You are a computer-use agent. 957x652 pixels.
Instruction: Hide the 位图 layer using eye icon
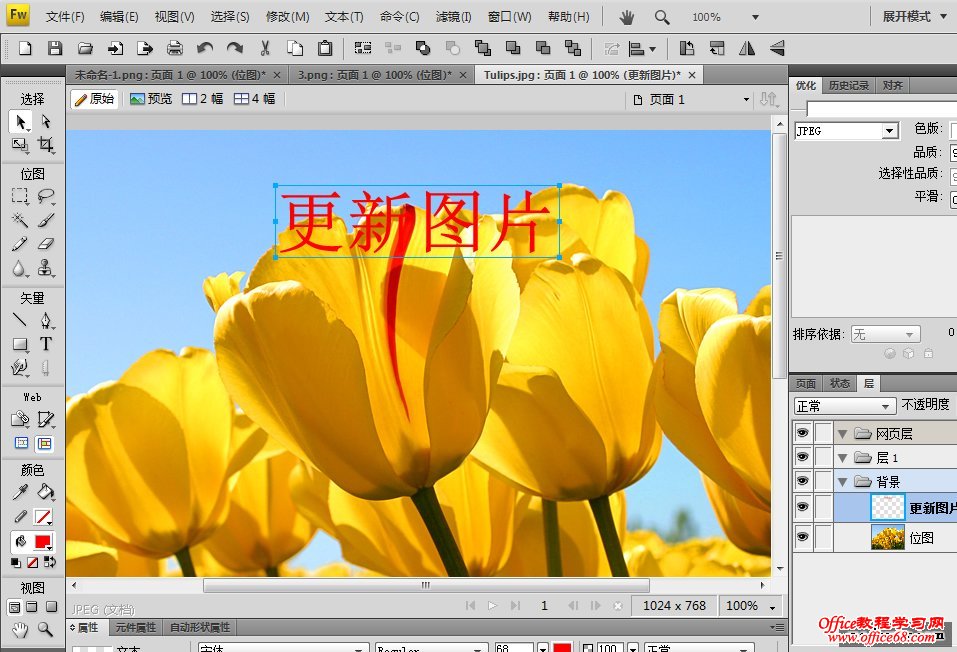point(802,538)
